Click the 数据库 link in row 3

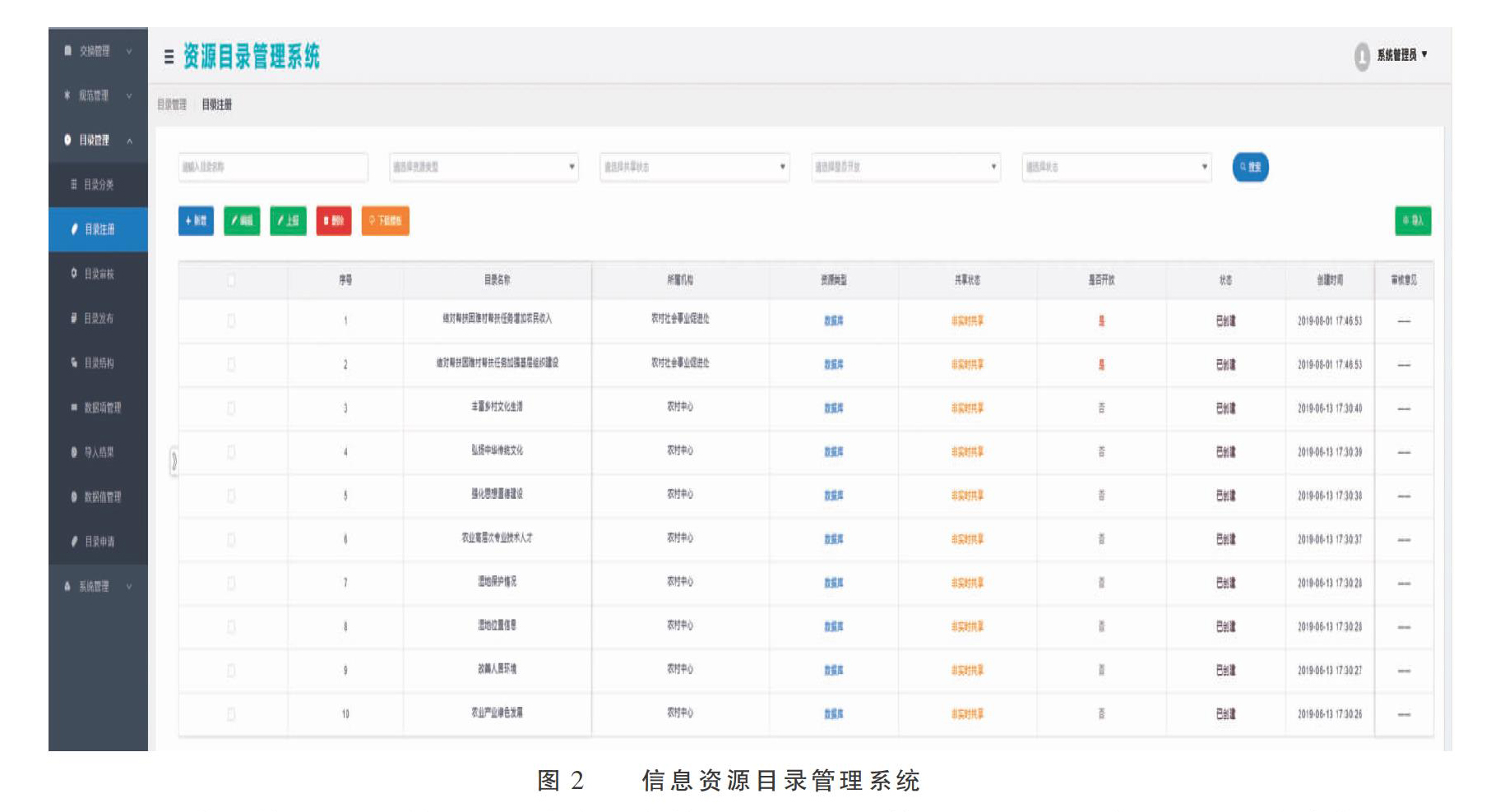coord(834,408)
